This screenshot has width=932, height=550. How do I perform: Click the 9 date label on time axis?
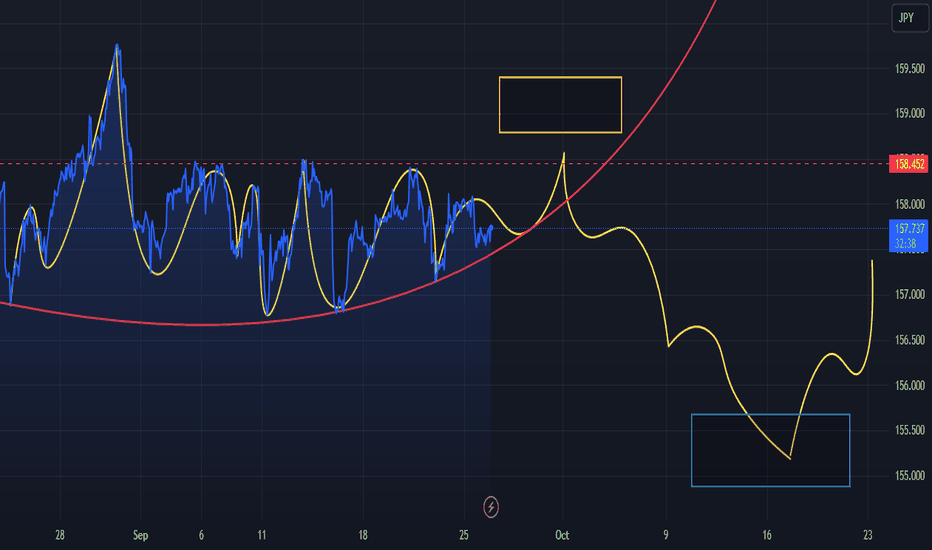tap(666, 535)
